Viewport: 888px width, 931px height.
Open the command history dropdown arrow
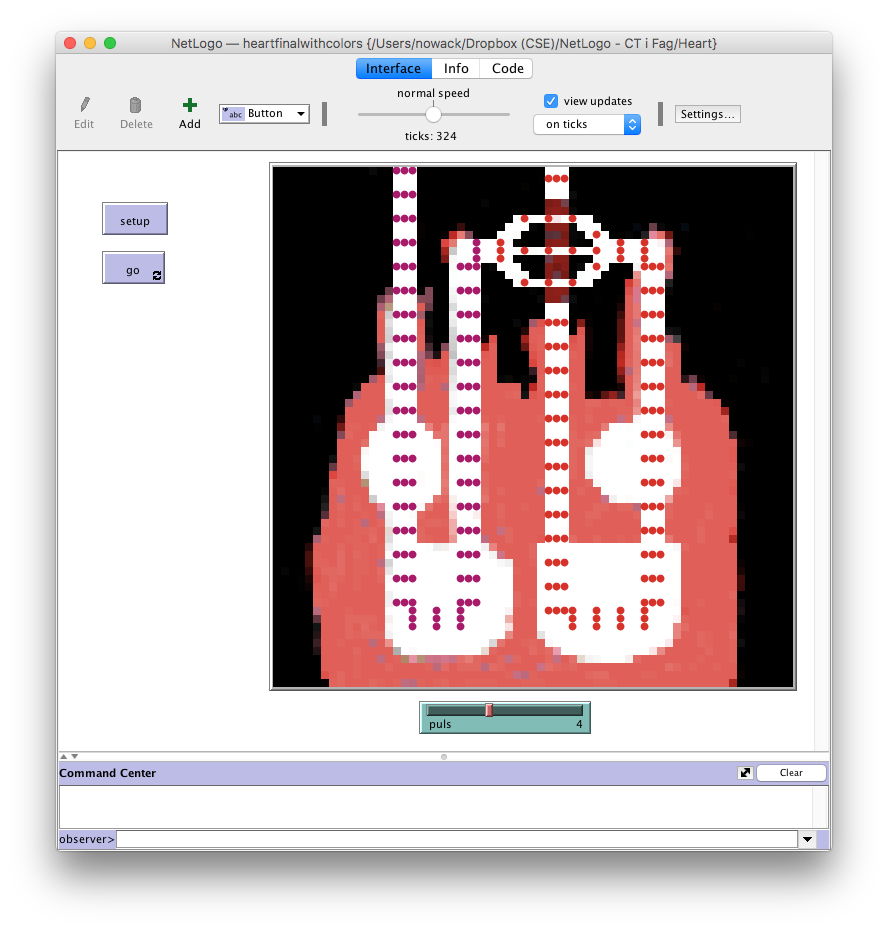pos(806,840)
